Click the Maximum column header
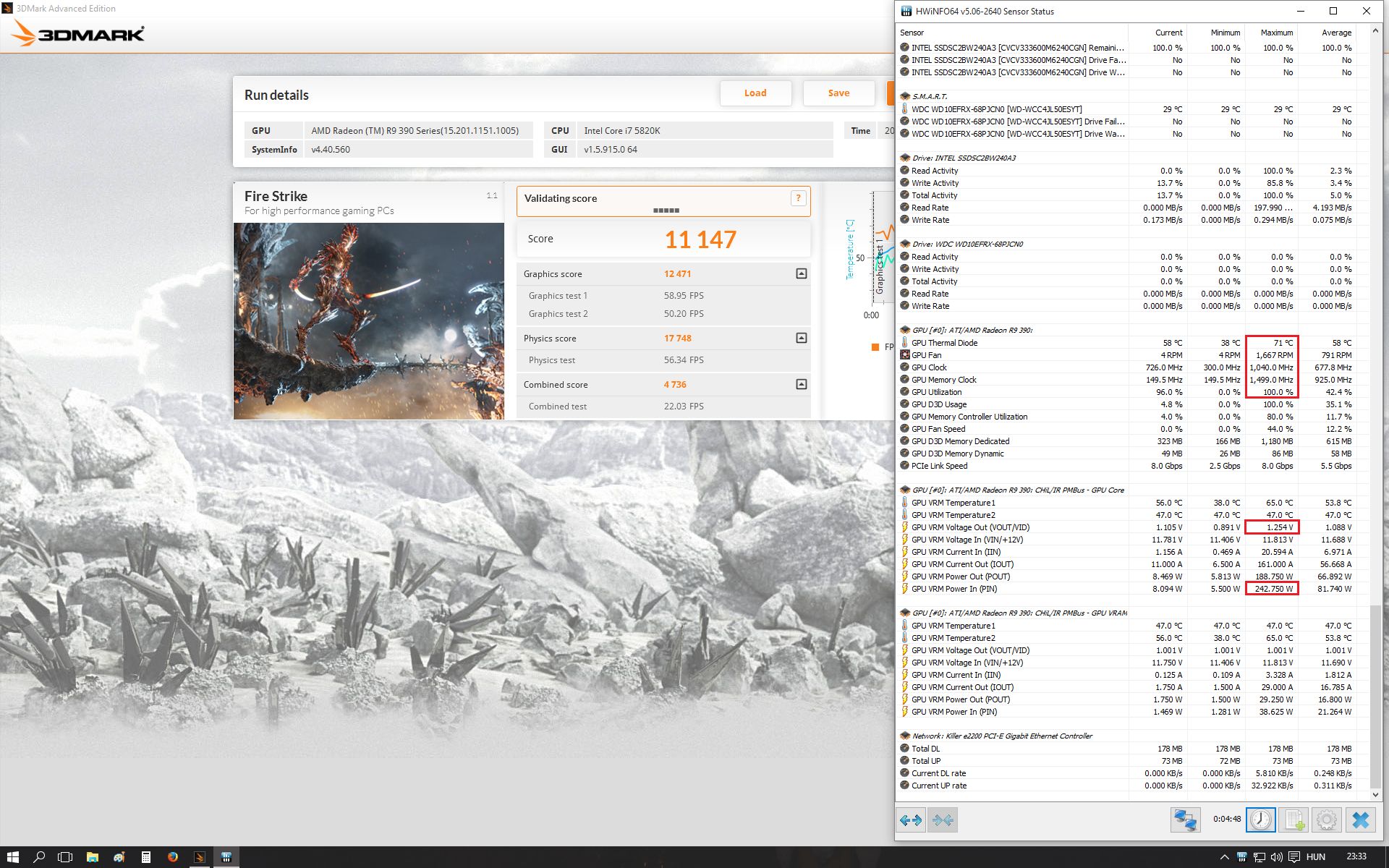Screen dimensions: 1389x868 [x=1270, y=33]
